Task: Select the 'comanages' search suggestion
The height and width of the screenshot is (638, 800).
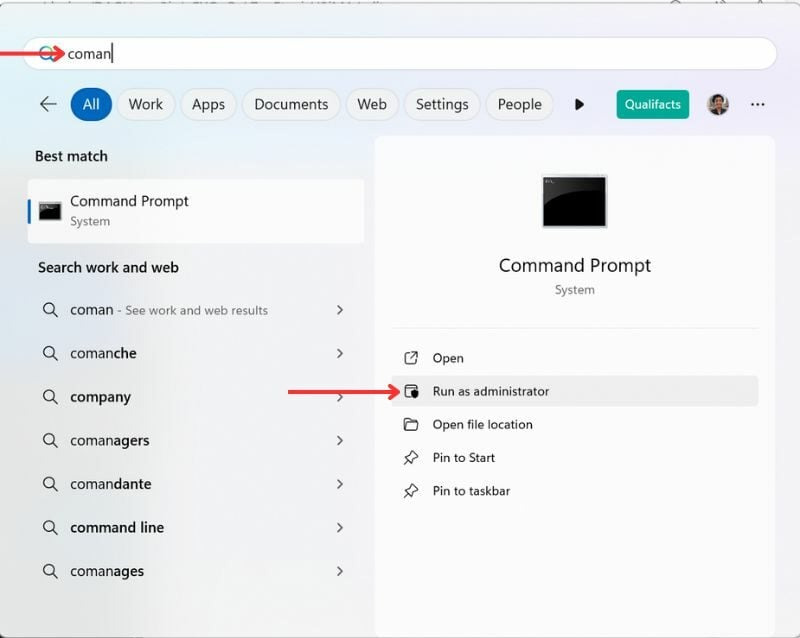Action: point(196,571)
